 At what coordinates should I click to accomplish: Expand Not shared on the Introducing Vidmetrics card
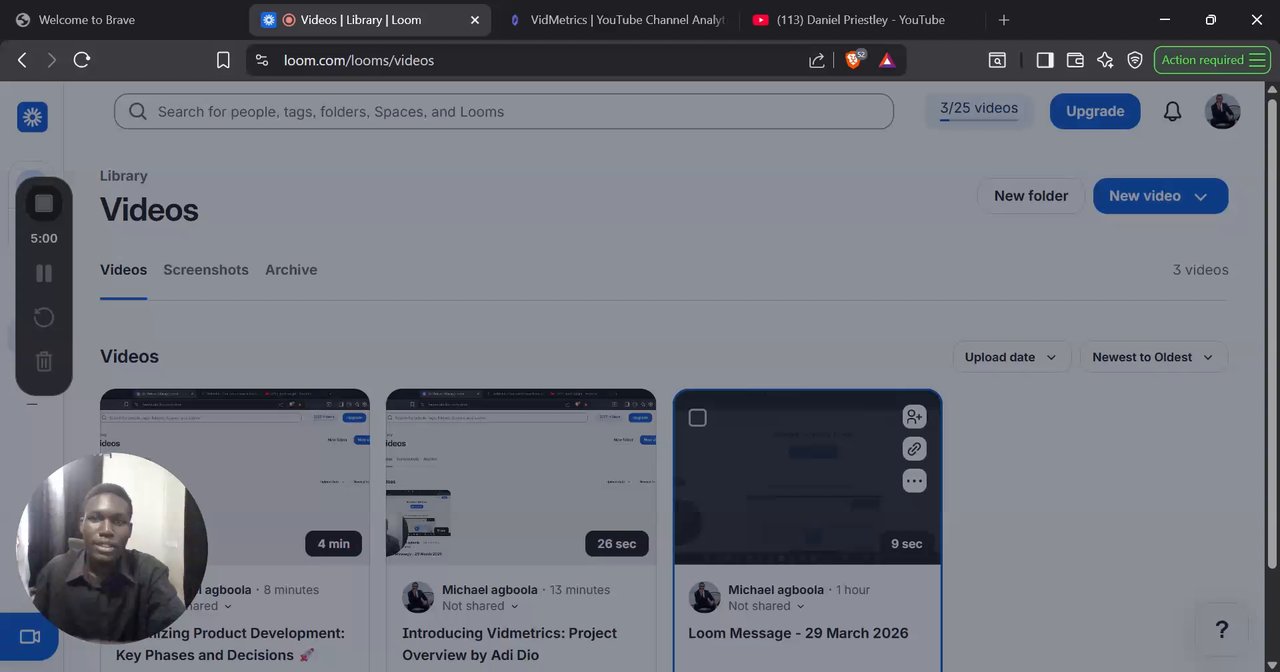coord(481,606)
